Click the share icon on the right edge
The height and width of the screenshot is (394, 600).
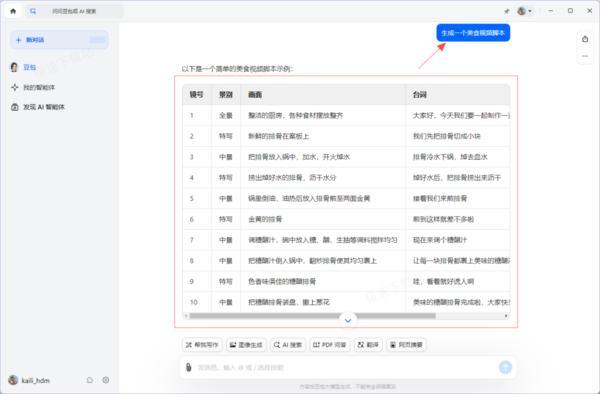click(585, 39)
